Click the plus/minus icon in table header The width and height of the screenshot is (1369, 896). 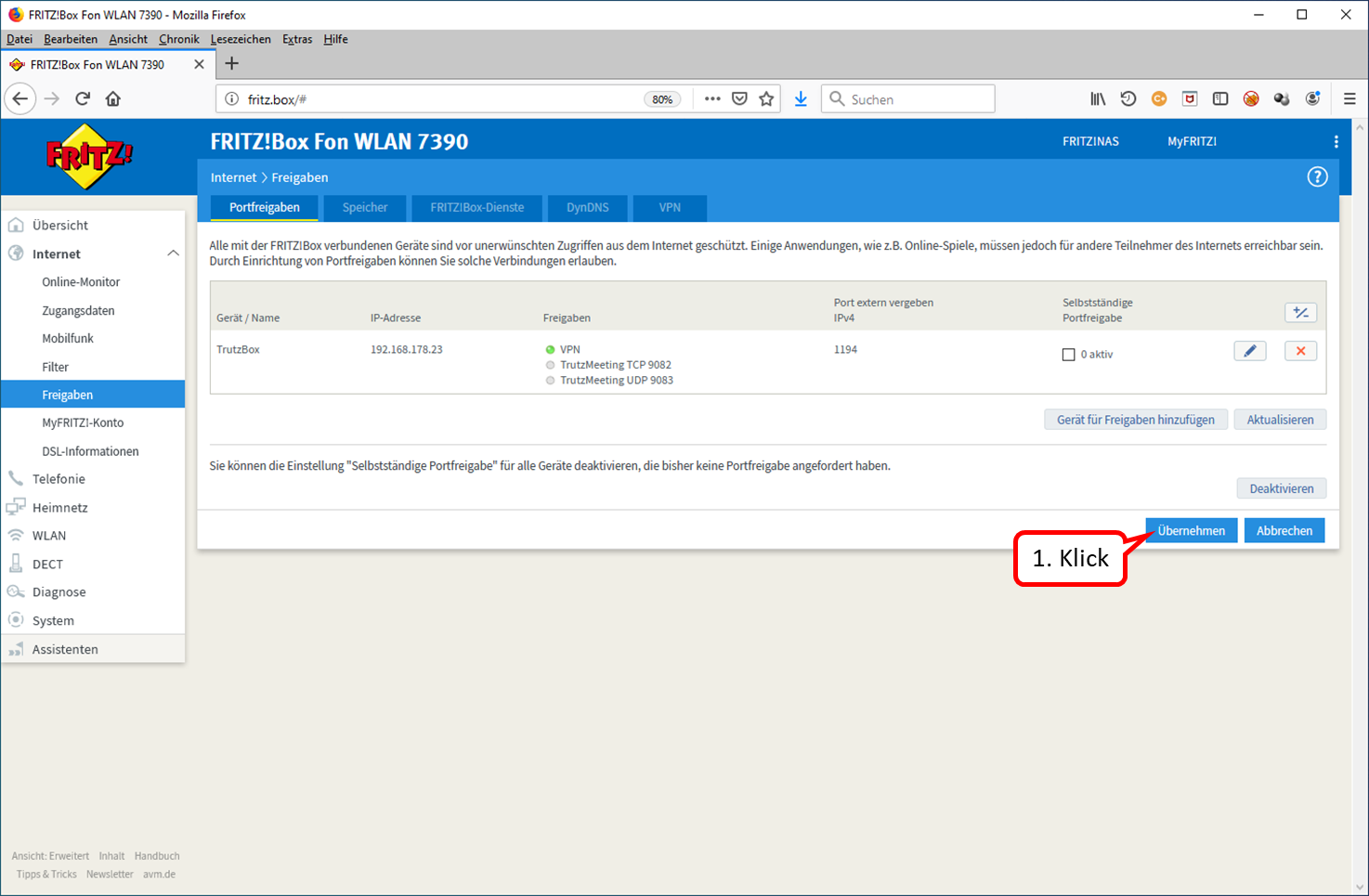(x=1300, y=313)
